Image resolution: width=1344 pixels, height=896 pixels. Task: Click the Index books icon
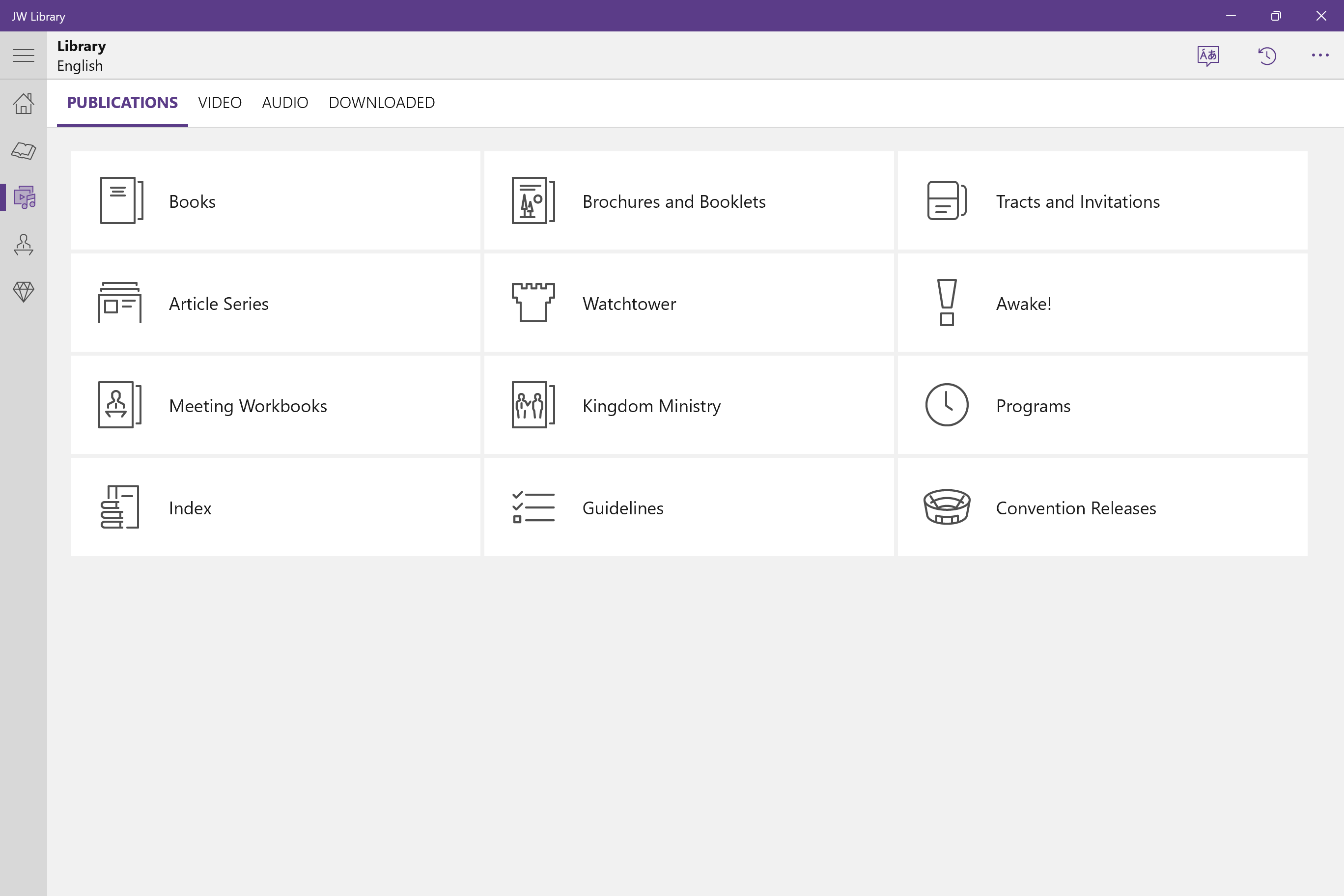[120, 507]
